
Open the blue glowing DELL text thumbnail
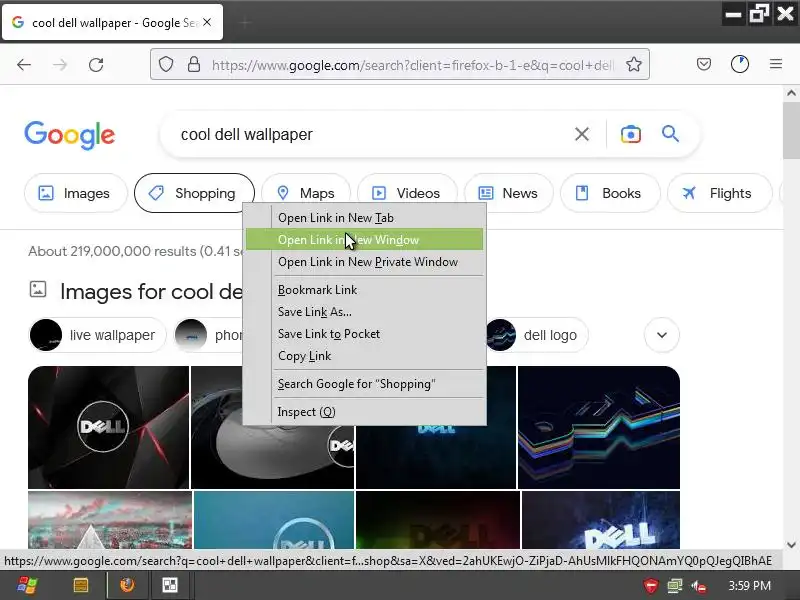(601, 520)
